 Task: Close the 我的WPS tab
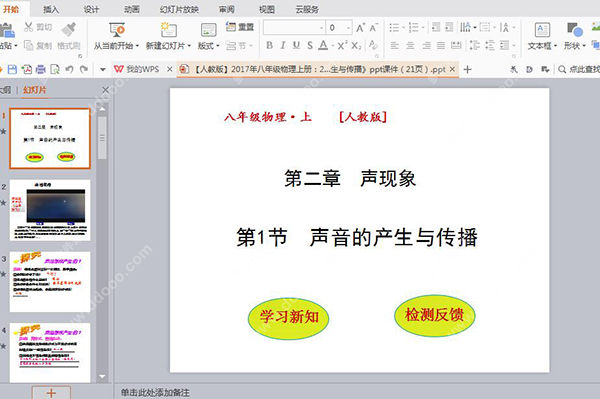(x=170, y=69)
